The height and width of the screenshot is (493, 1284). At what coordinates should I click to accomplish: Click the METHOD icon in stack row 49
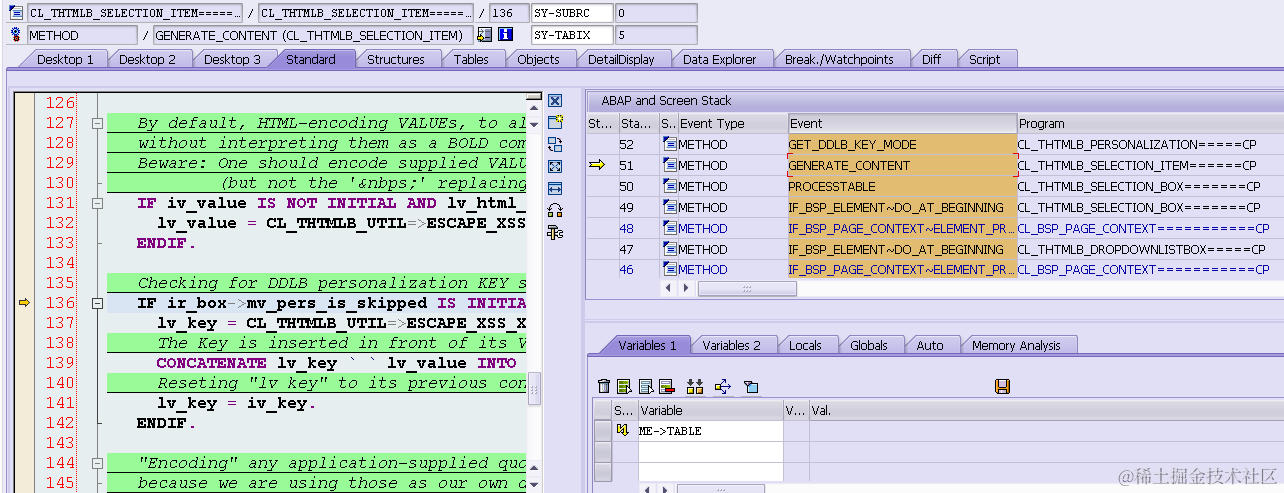click(669, 208)
